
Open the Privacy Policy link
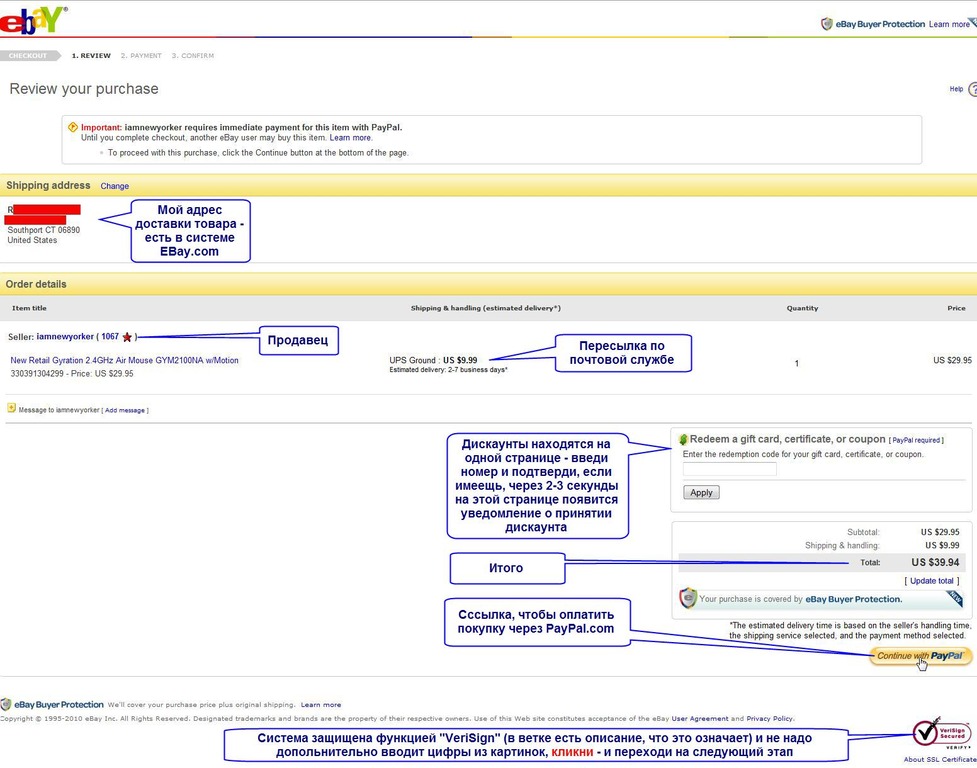(x=770, y=718)
